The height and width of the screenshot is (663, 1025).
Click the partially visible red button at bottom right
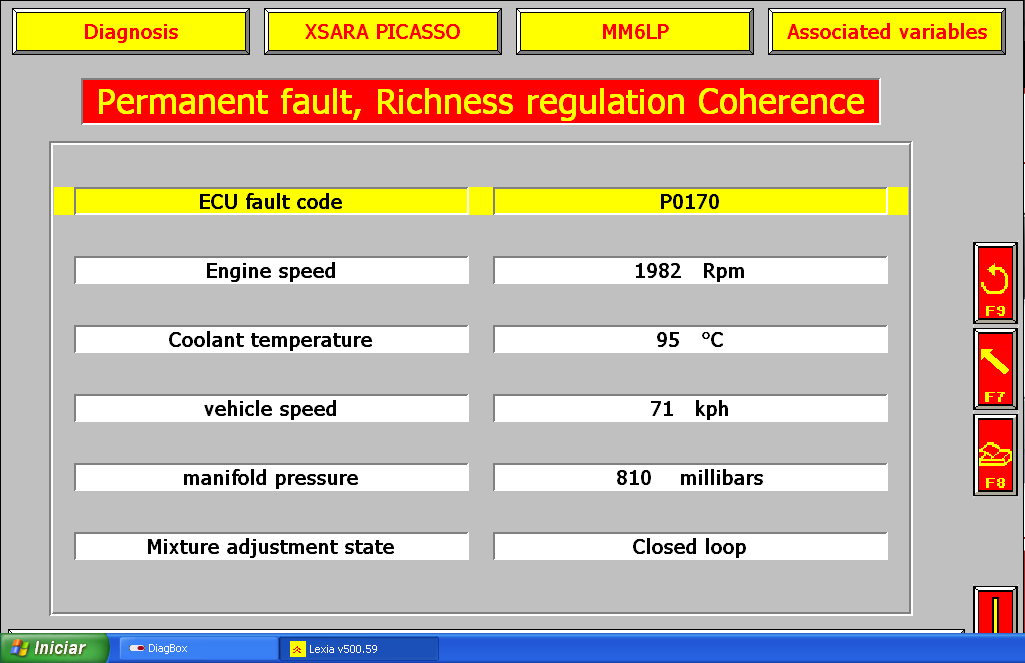[995, 610]
